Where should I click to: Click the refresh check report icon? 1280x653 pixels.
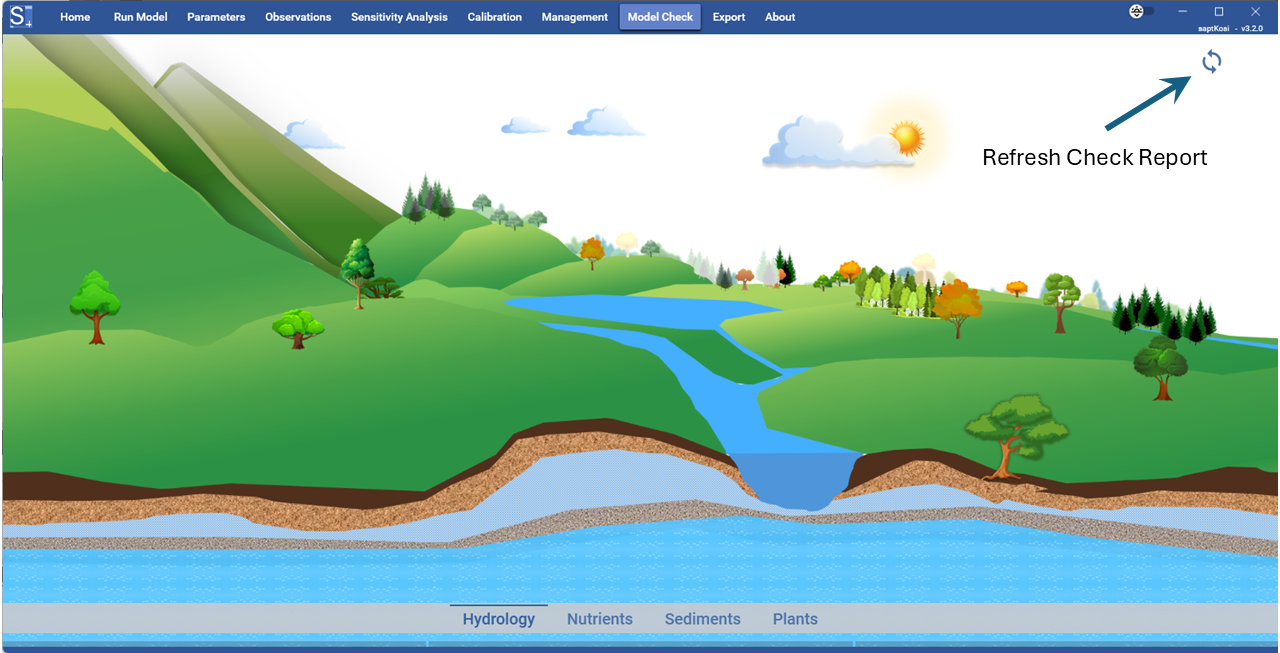click(x=1211, y=62)
